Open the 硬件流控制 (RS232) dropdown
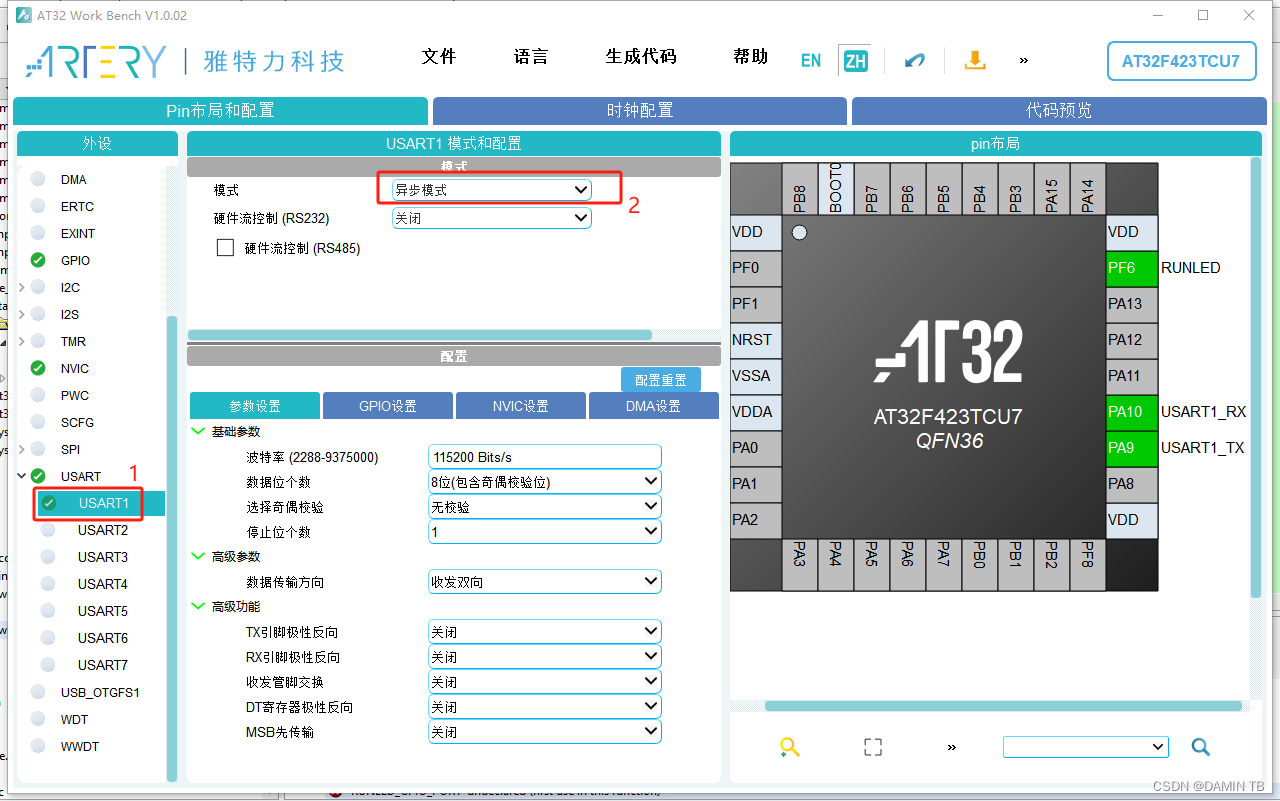This screenshot has width=1280, height=801. tap(492, 218)
